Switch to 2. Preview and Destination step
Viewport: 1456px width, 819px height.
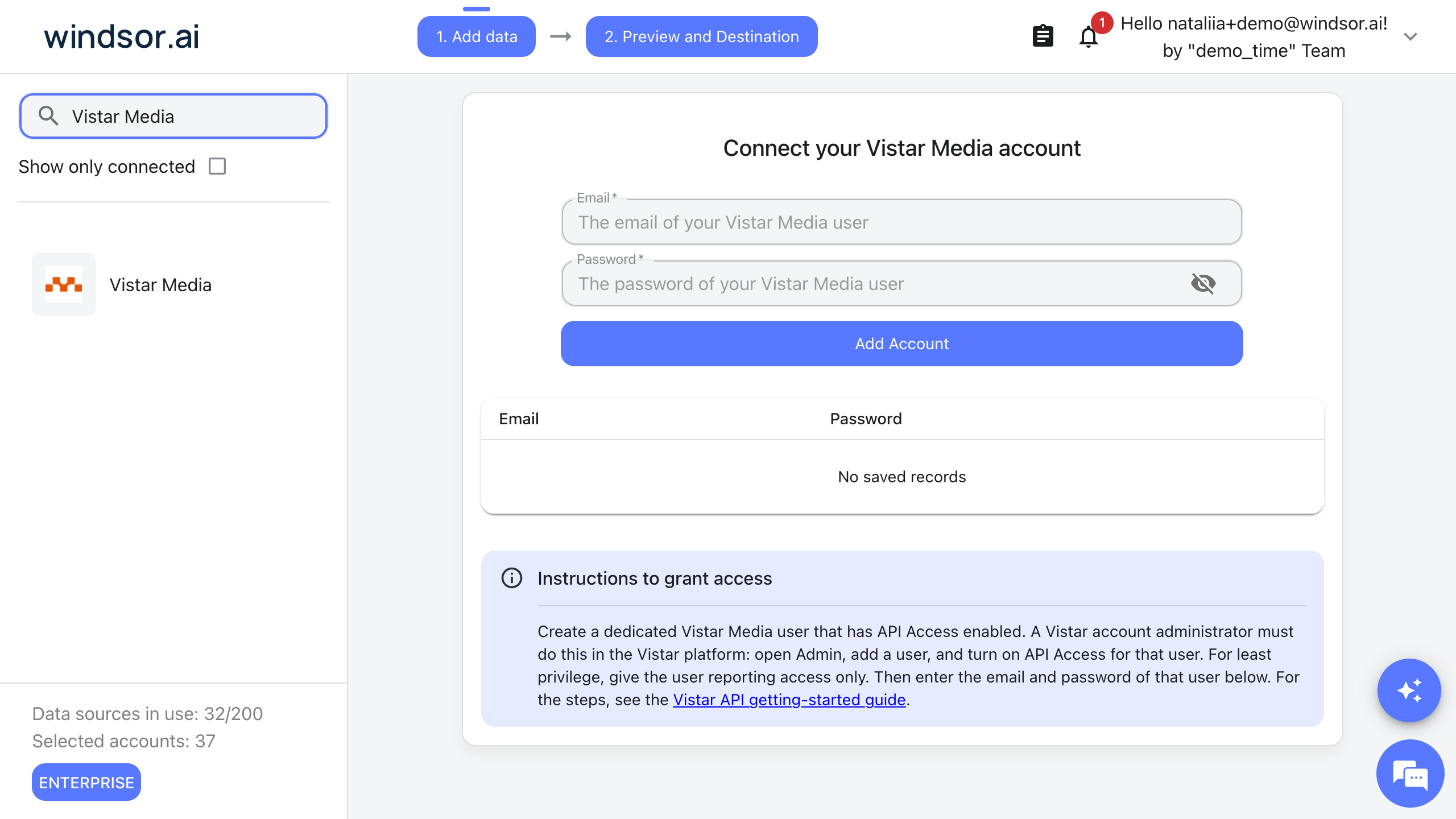point(702,36)
